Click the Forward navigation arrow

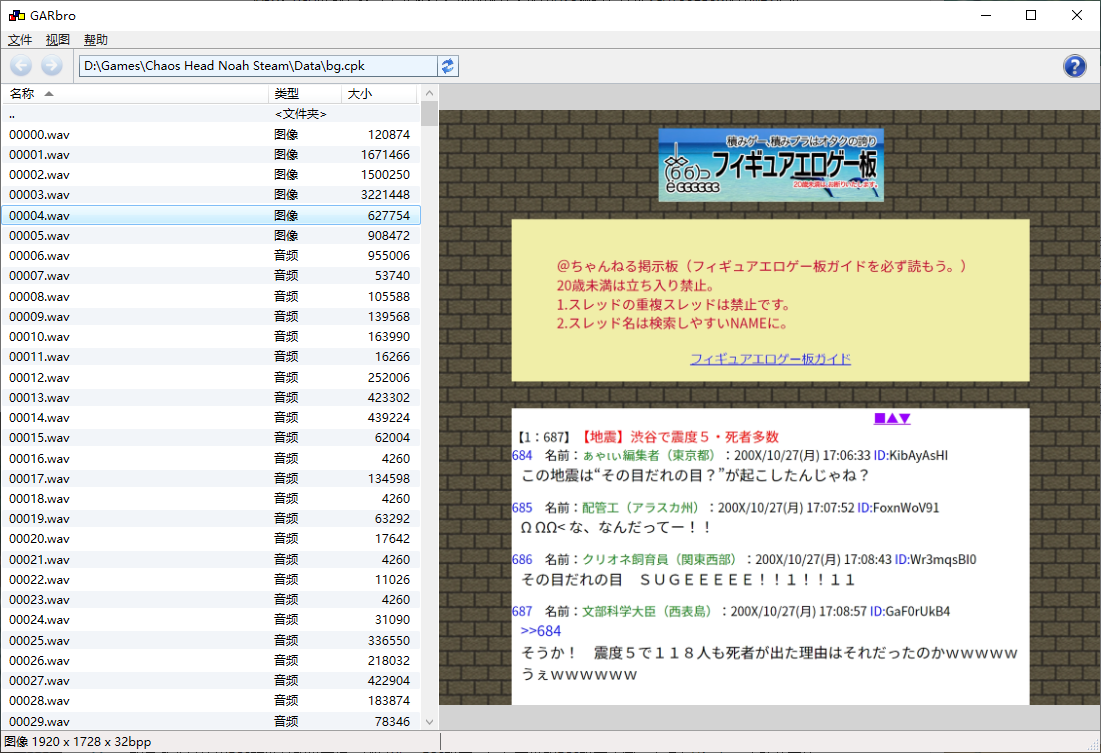(51, 66)
